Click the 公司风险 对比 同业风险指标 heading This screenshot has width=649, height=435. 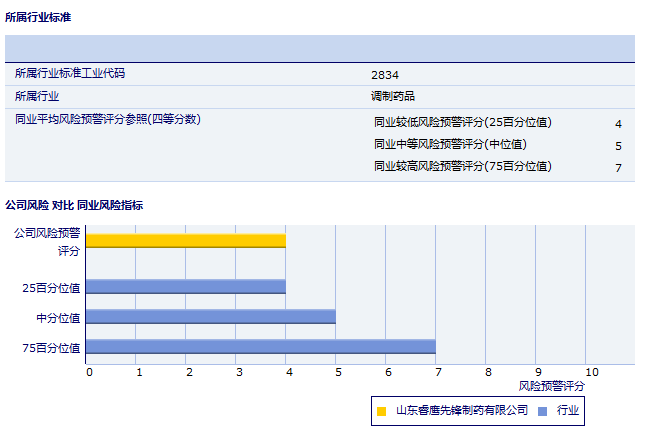tap(74, 205)
